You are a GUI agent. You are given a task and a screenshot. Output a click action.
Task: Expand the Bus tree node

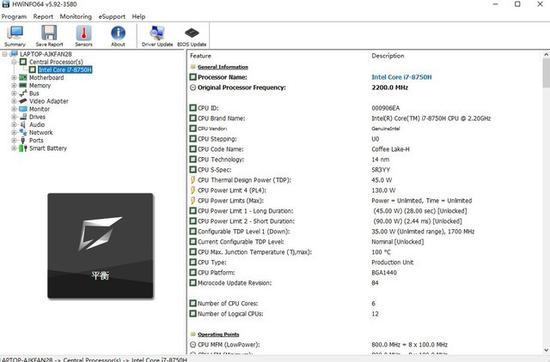click(x=14, y=93)
